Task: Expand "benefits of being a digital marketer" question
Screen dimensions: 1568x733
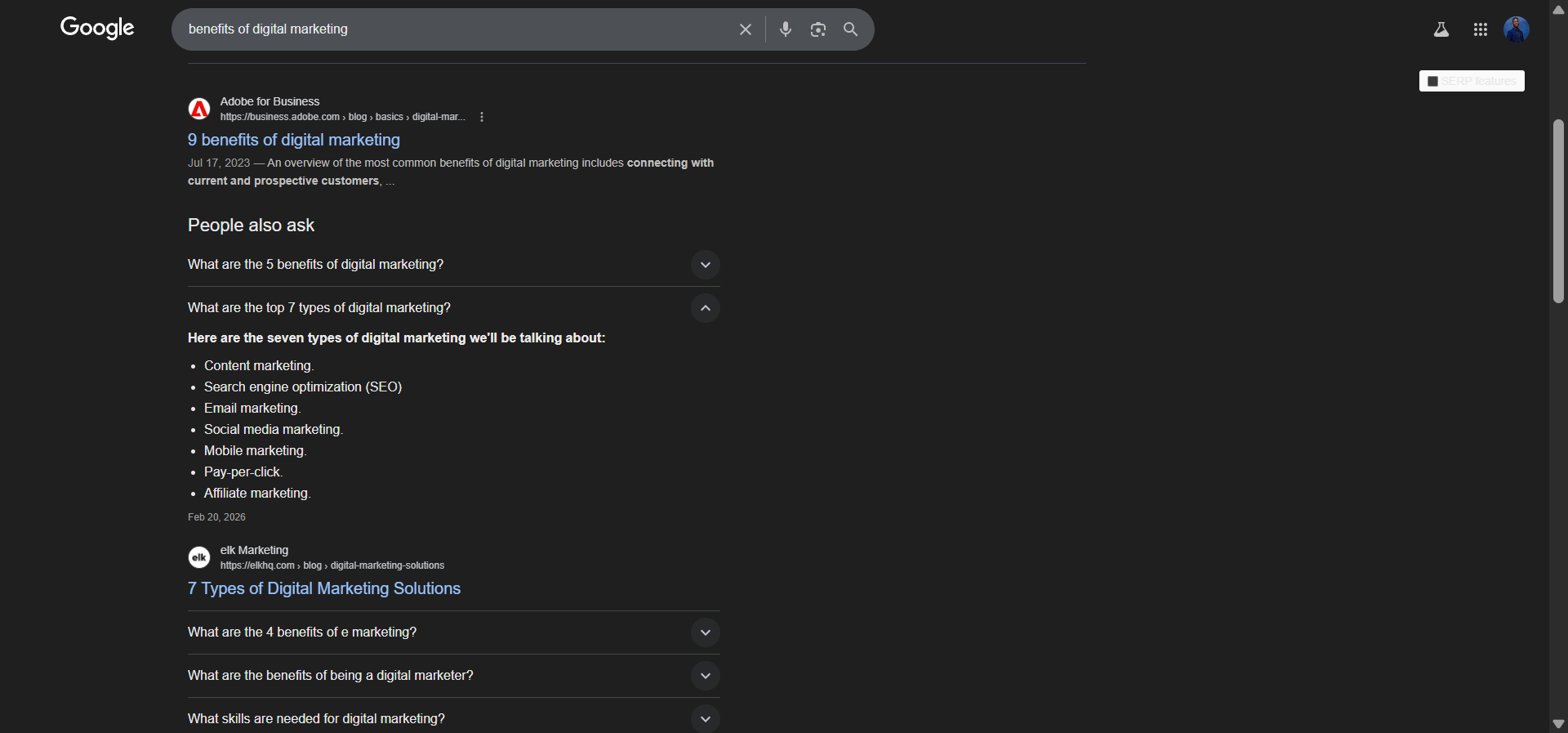Action: 706,676
